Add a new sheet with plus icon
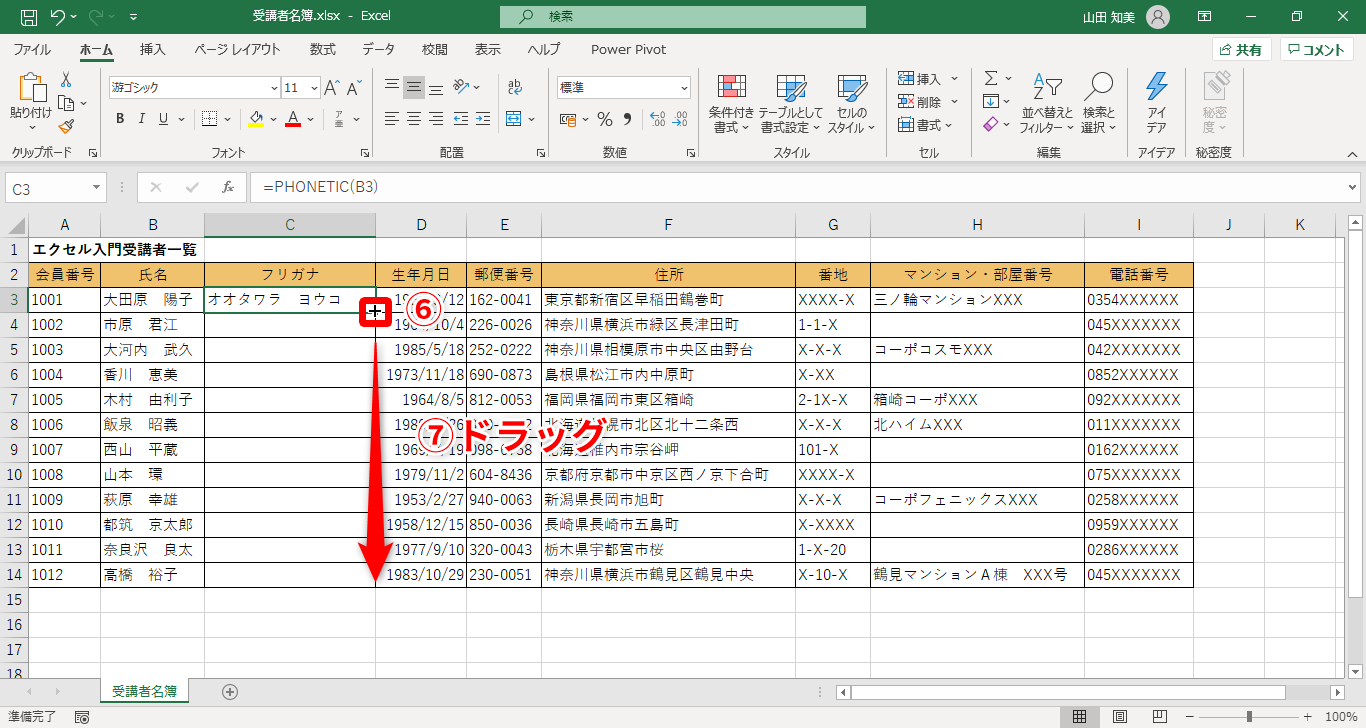Image resolution: width=1366 pixels, height=728 pixels. 230,691
